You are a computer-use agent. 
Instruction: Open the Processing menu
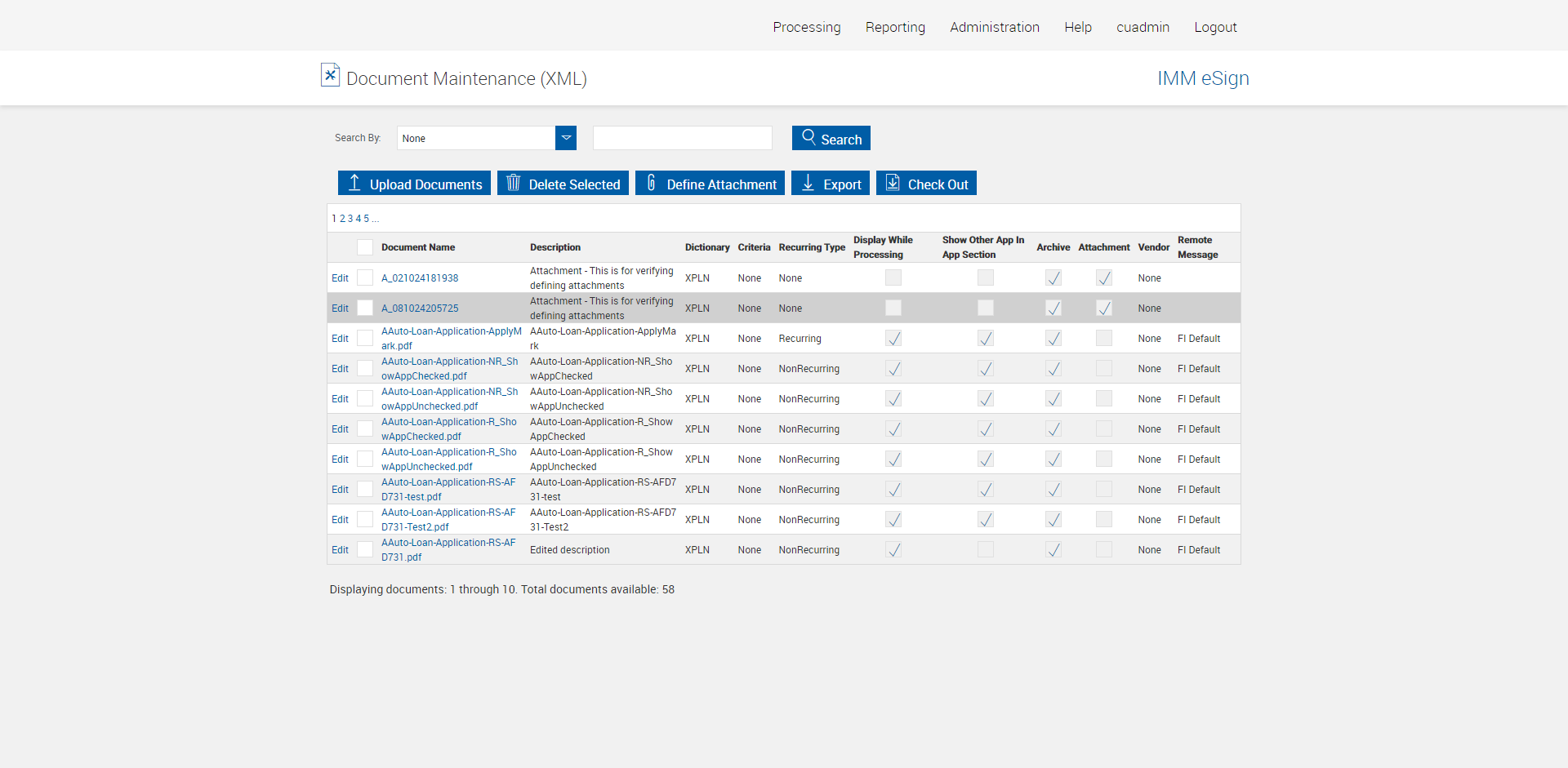point(806,27)
